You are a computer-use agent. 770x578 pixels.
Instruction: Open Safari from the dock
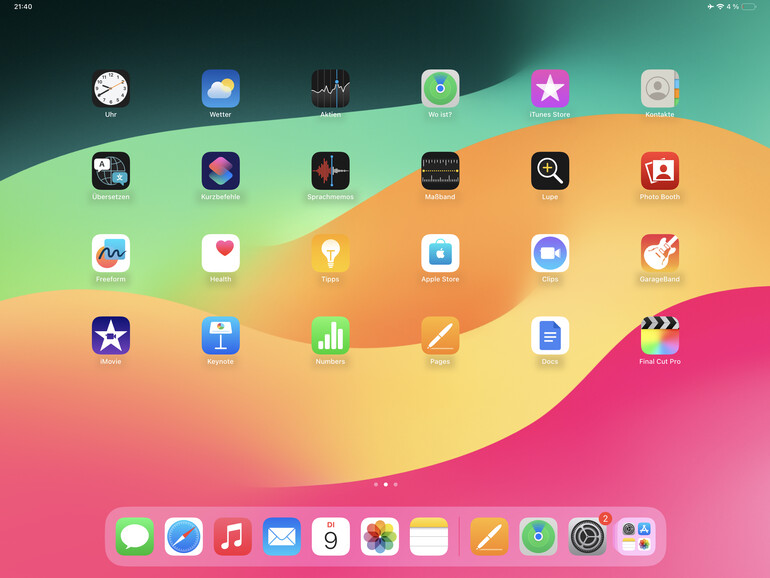click(x=184, y=536)
